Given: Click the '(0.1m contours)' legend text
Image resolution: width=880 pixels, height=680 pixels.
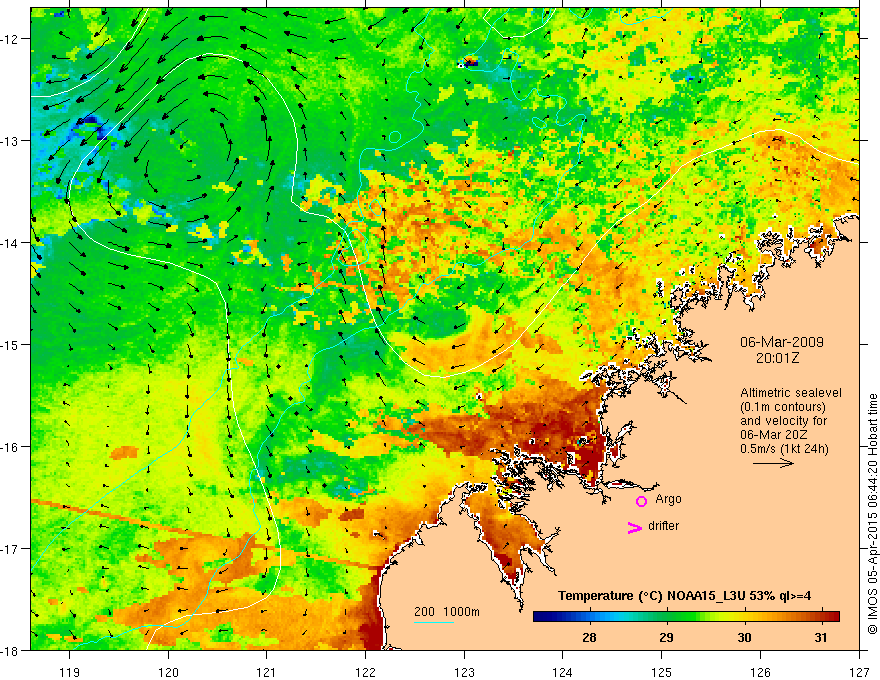Looking at the screenshot, I should [783, 407].
